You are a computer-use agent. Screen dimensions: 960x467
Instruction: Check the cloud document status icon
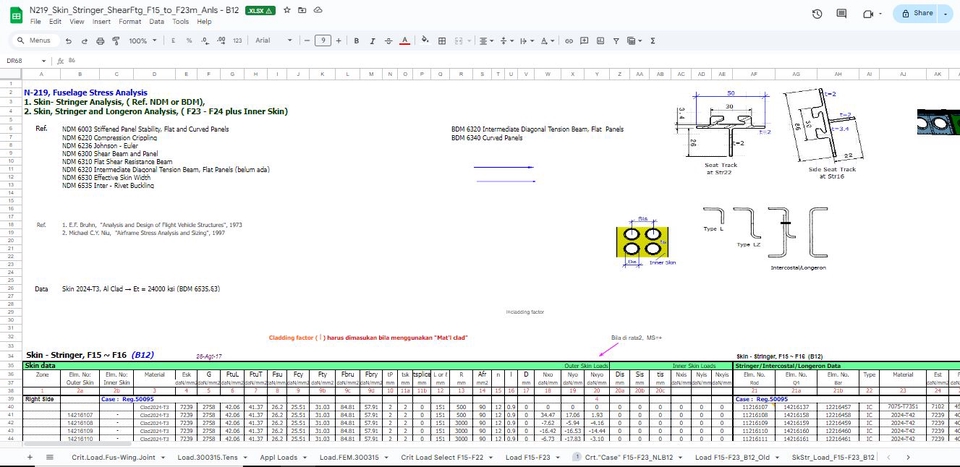(318, 10)
